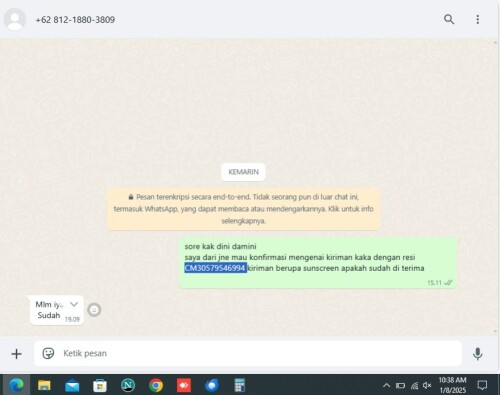
Task: Open the emoji and sticker picker
Action: (x=48, y=353)
